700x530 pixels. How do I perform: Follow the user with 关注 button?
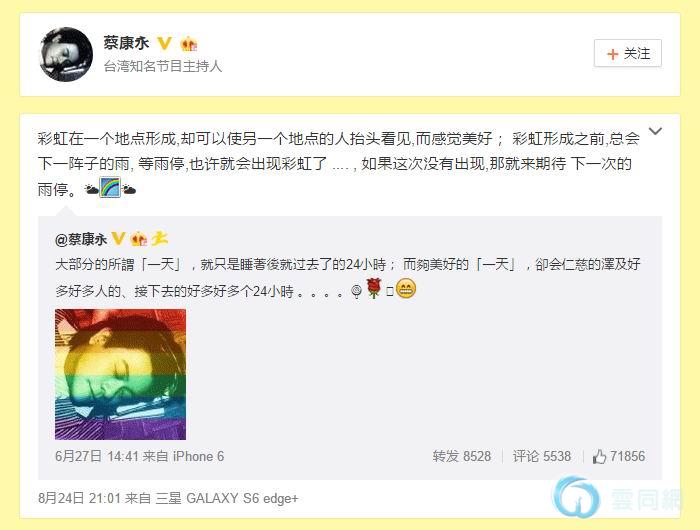point(628,54)
